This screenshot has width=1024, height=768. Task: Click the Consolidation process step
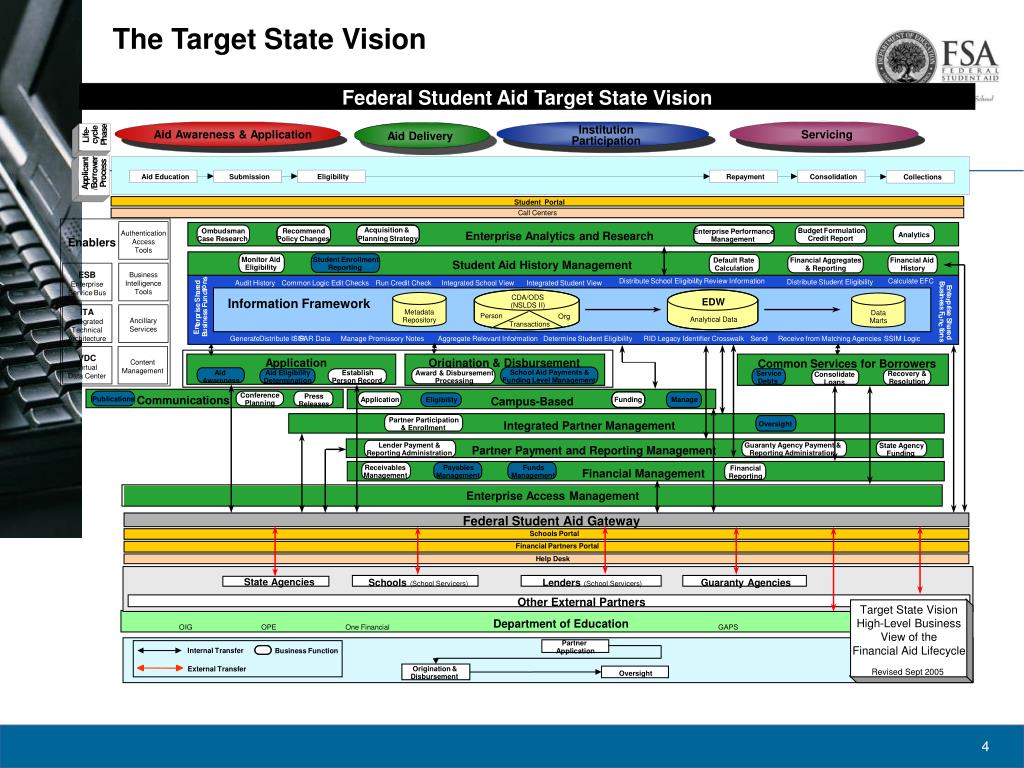833,176
